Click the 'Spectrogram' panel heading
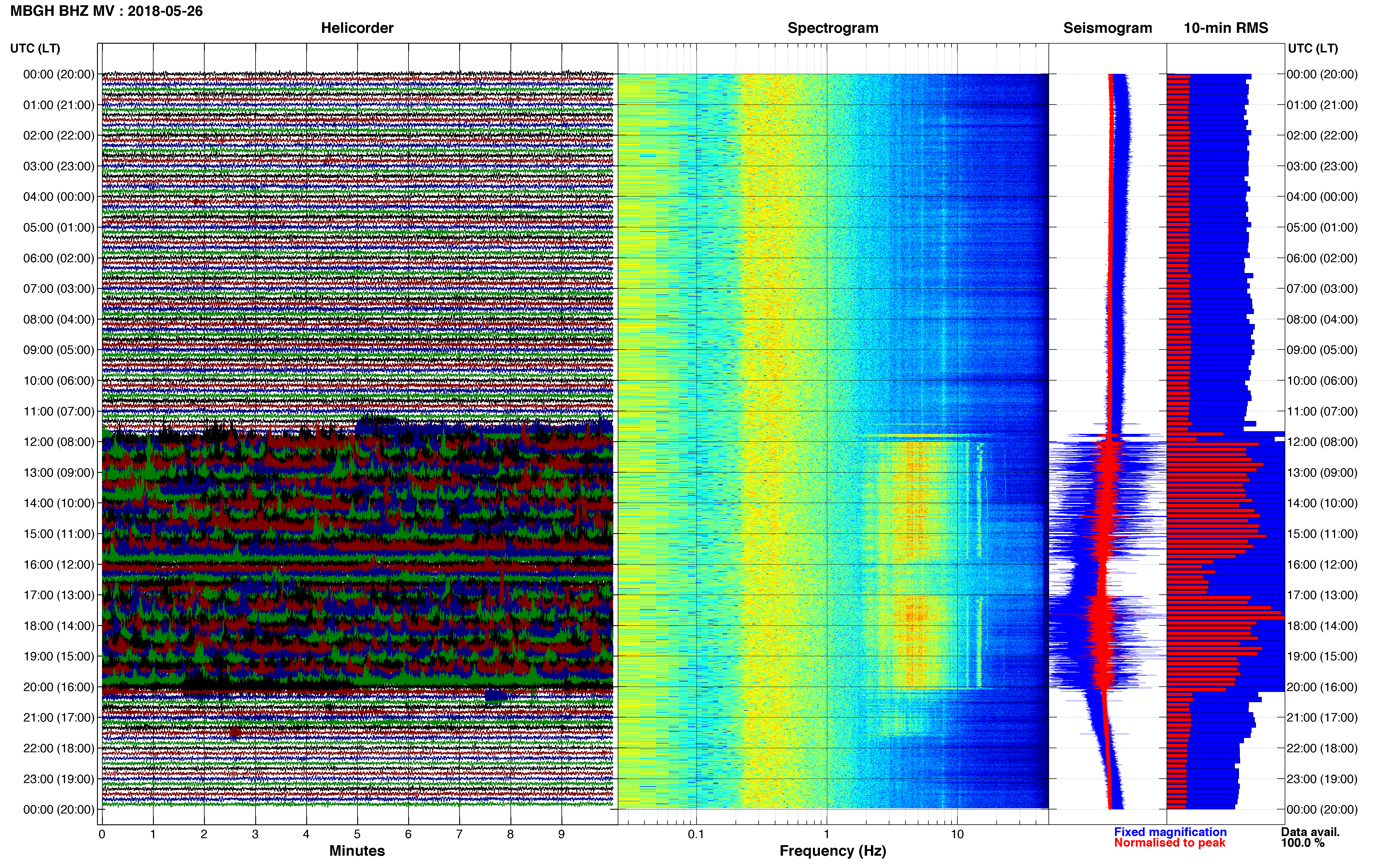 (833, 28)
